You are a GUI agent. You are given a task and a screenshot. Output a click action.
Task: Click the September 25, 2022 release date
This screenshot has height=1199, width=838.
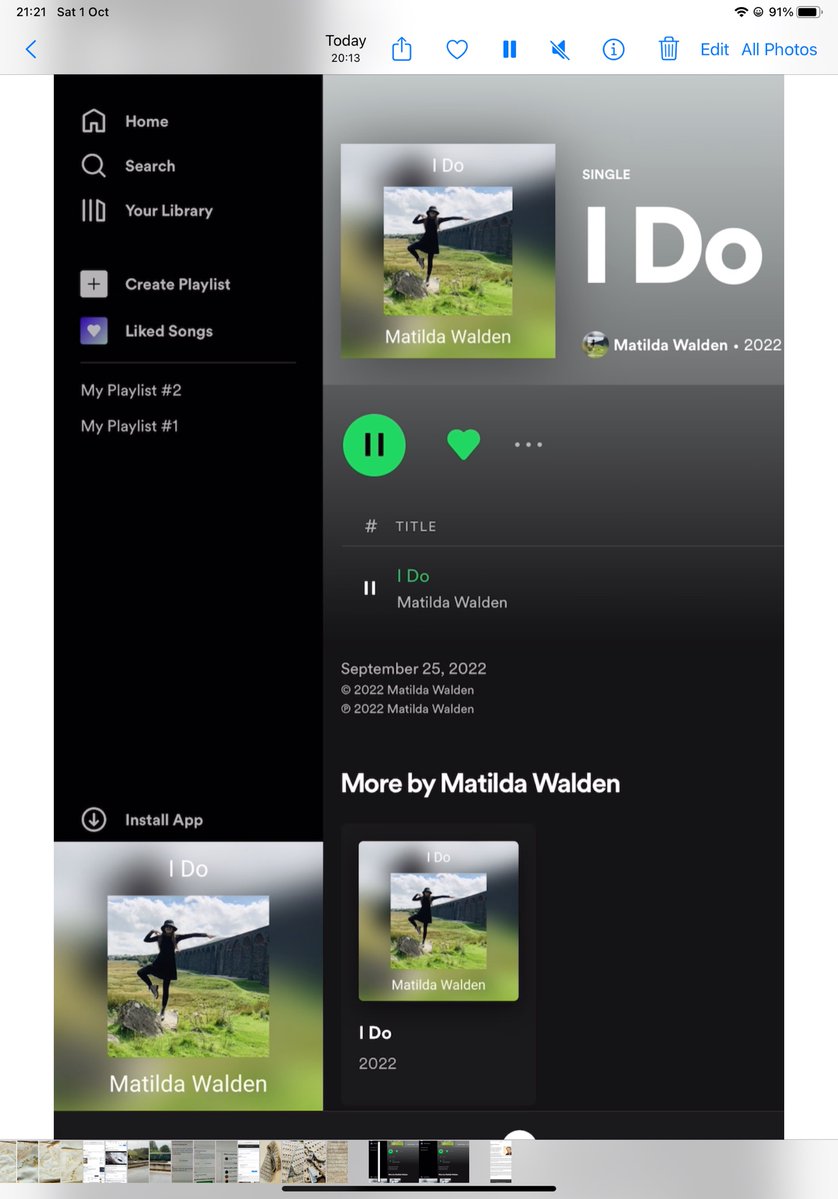point(414,668)
